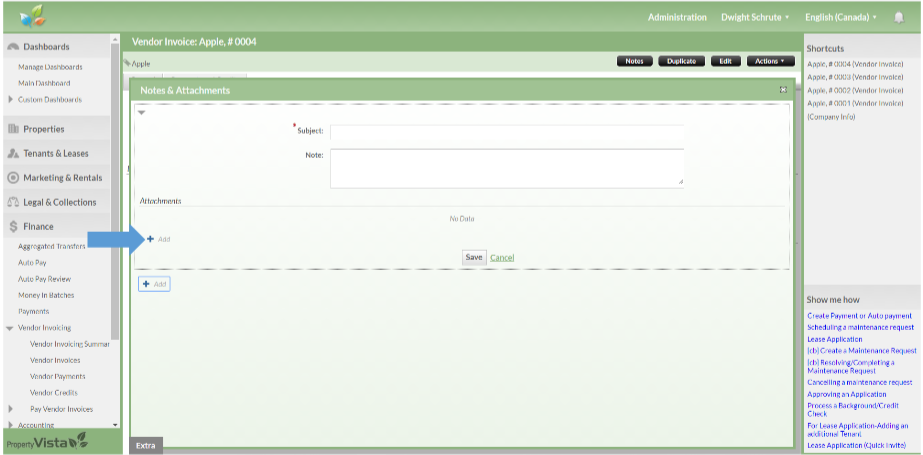Open Tenants & Leases sidebar section

click(55, 153)
